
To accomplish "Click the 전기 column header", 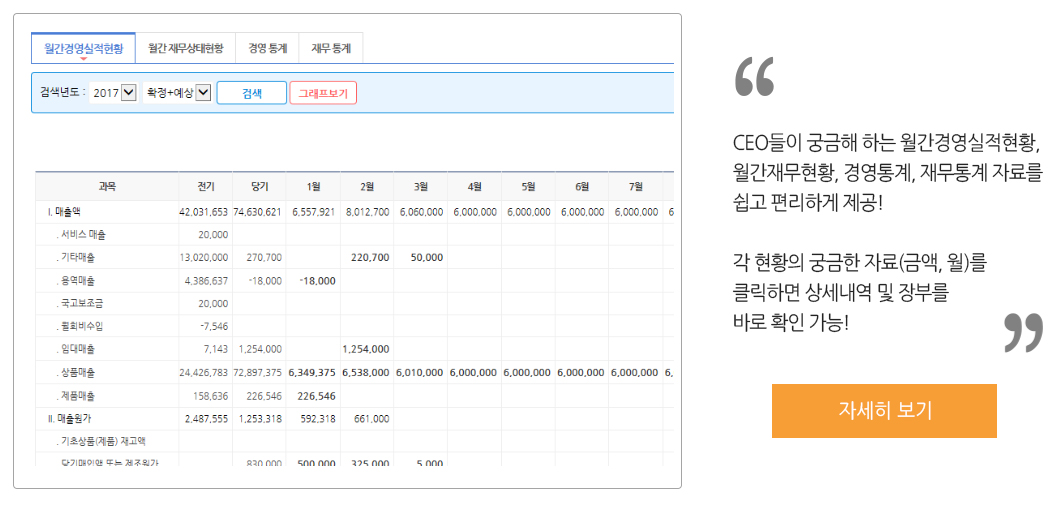I will coord(206,186).
